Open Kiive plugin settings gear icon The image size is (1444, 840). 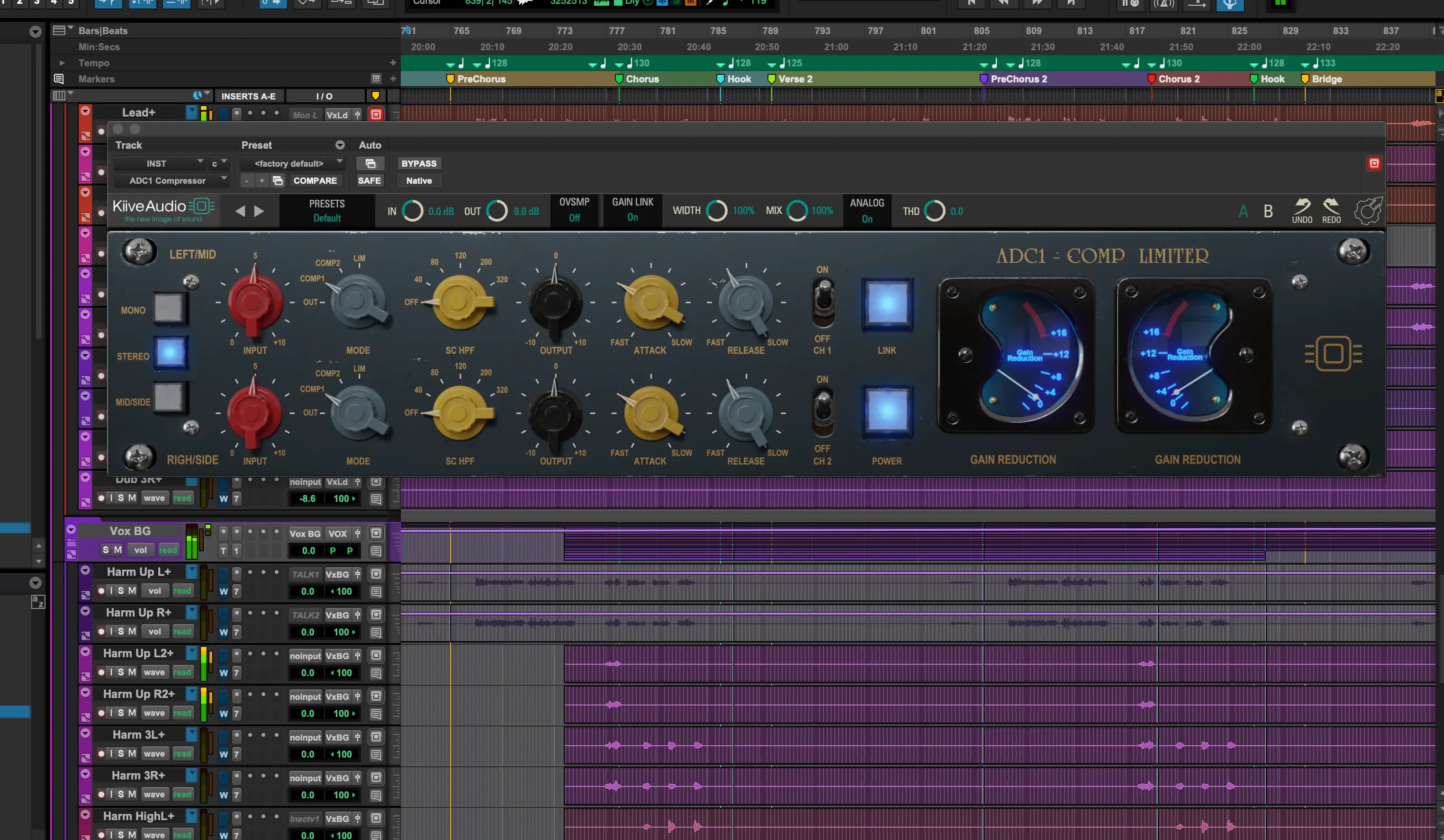pyautogui.click(x=1367, y=211)
